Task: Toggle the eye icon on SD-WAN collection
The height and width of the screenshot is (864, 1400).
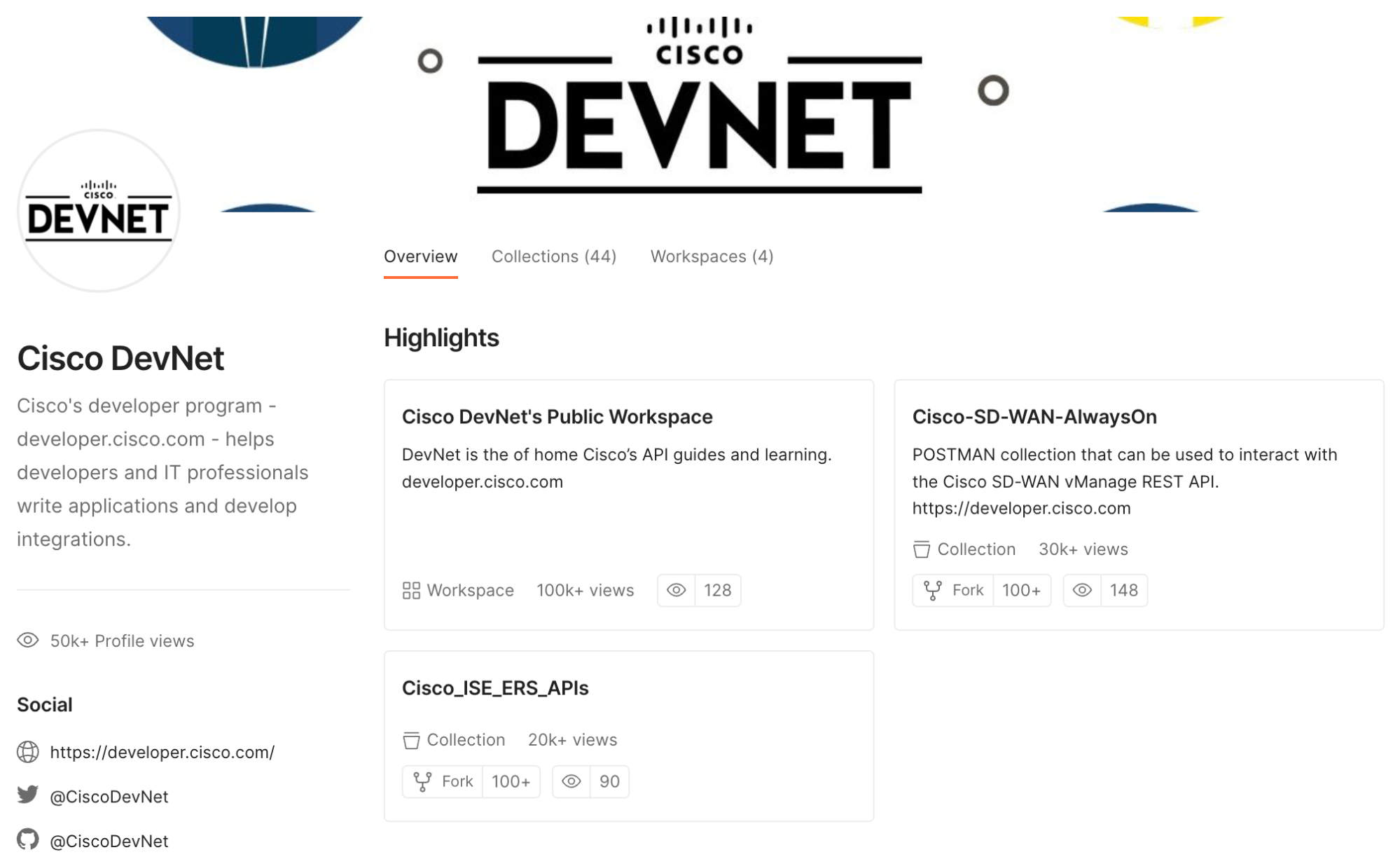Action: pyautogui.click(x=1082, y=590)
